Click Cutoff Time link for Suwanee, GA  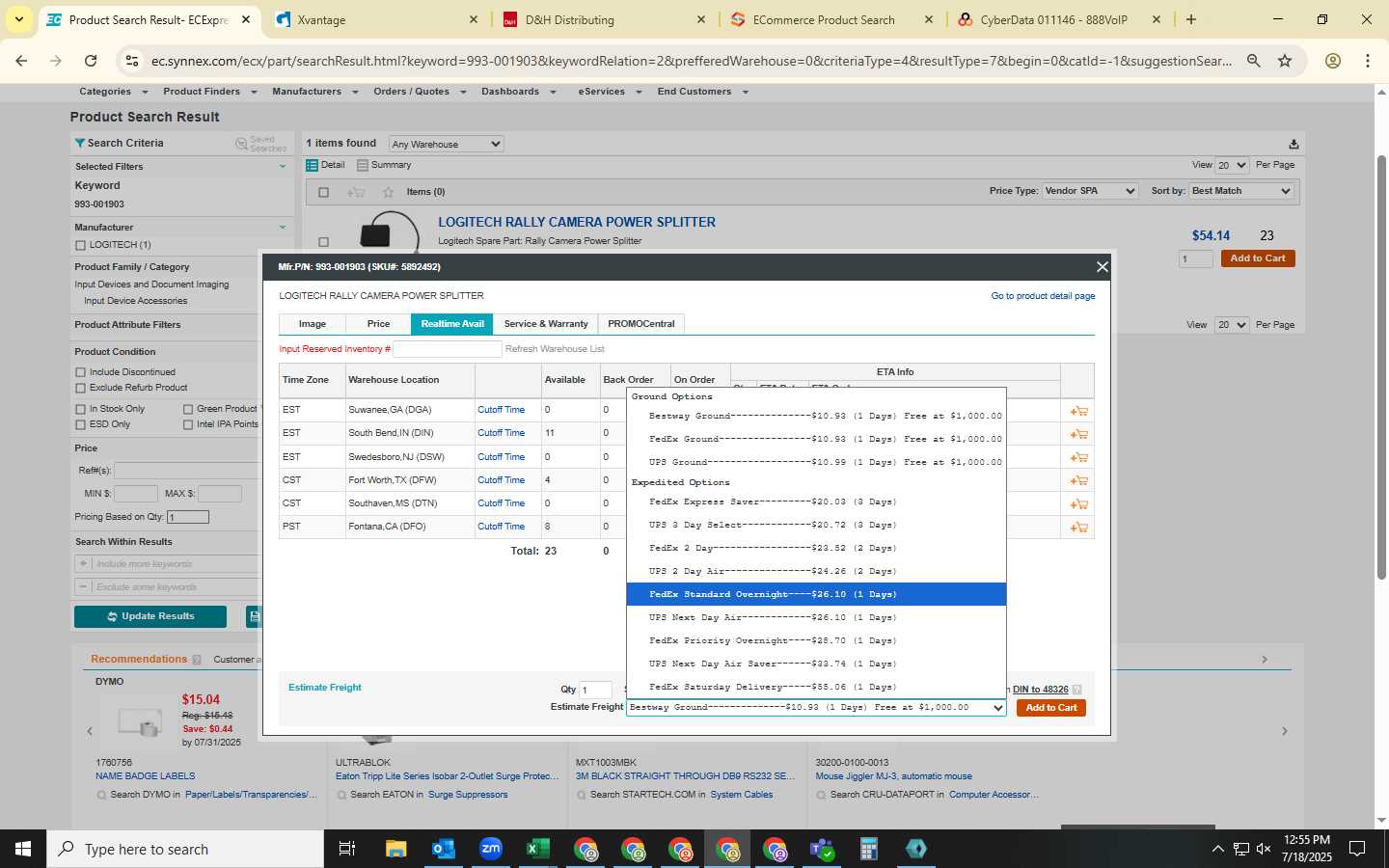(501, 410)
